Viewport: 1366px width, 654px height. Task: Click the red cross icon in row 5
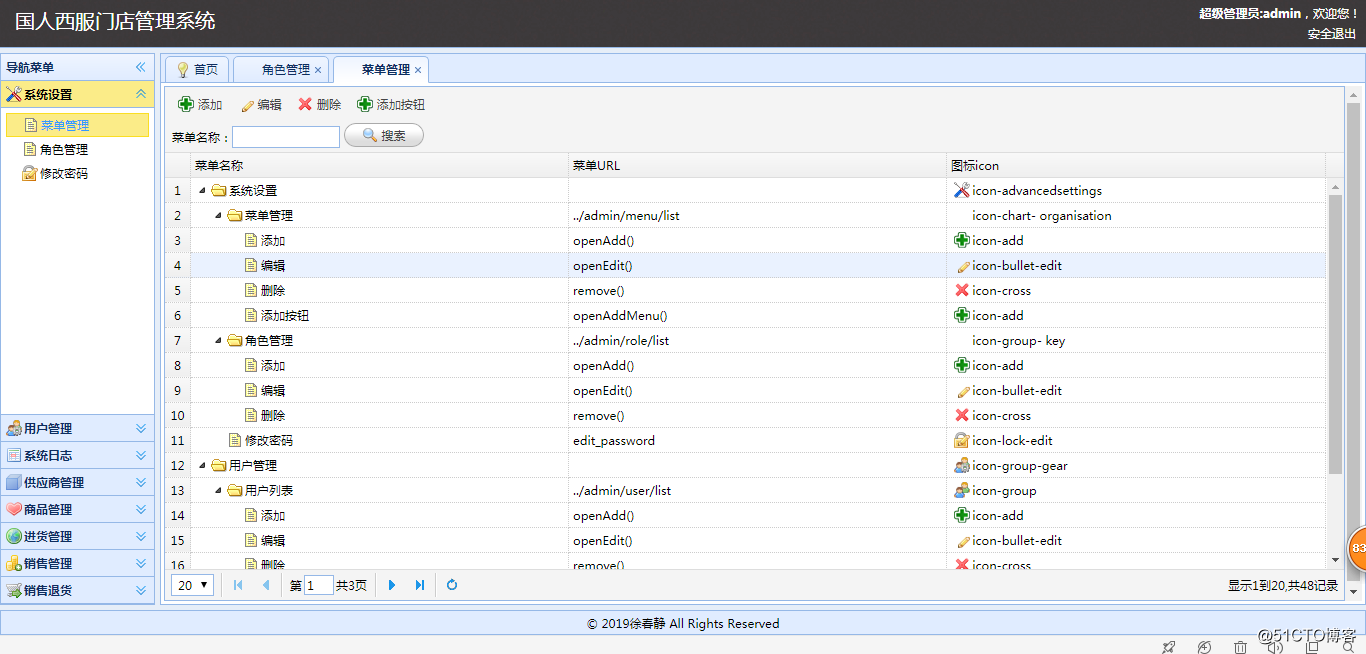click(x=962, y=290)
